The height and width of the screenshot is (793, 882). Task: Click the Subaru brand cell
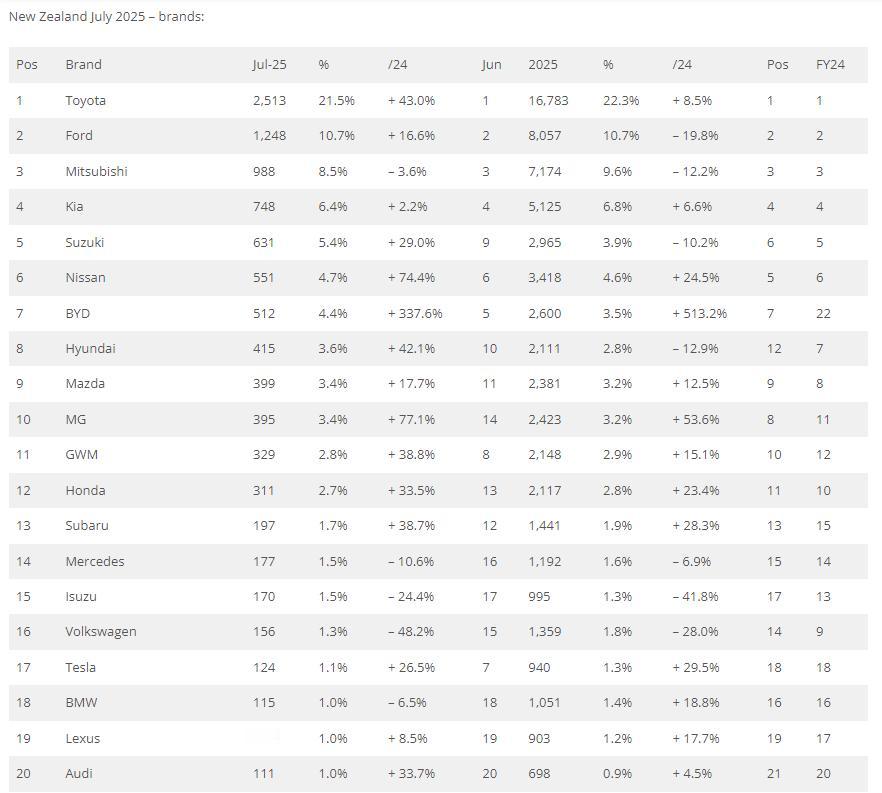pos(87,526)
